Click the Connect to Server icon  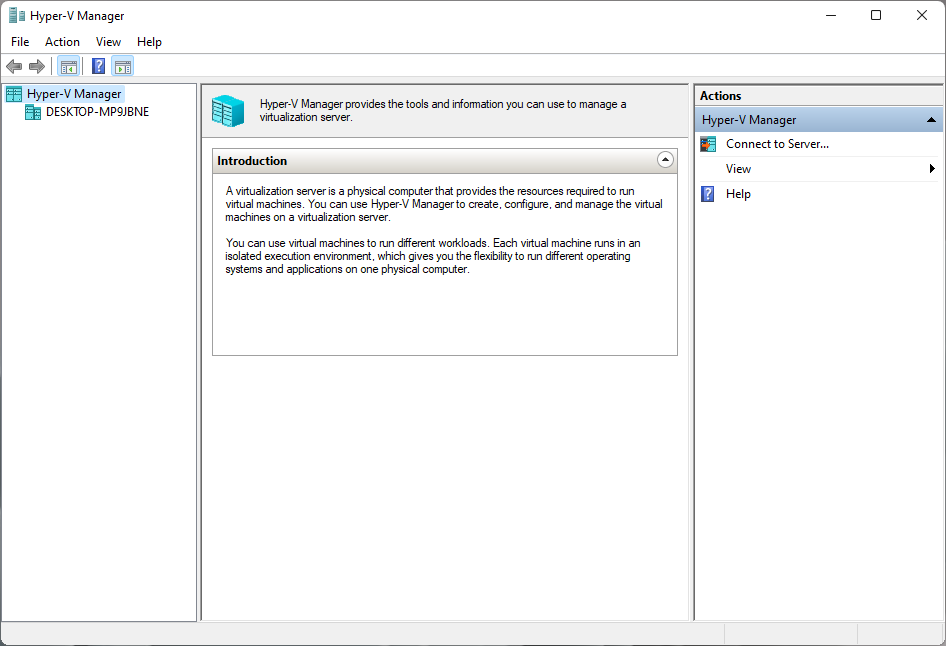[x=708, y=144]
